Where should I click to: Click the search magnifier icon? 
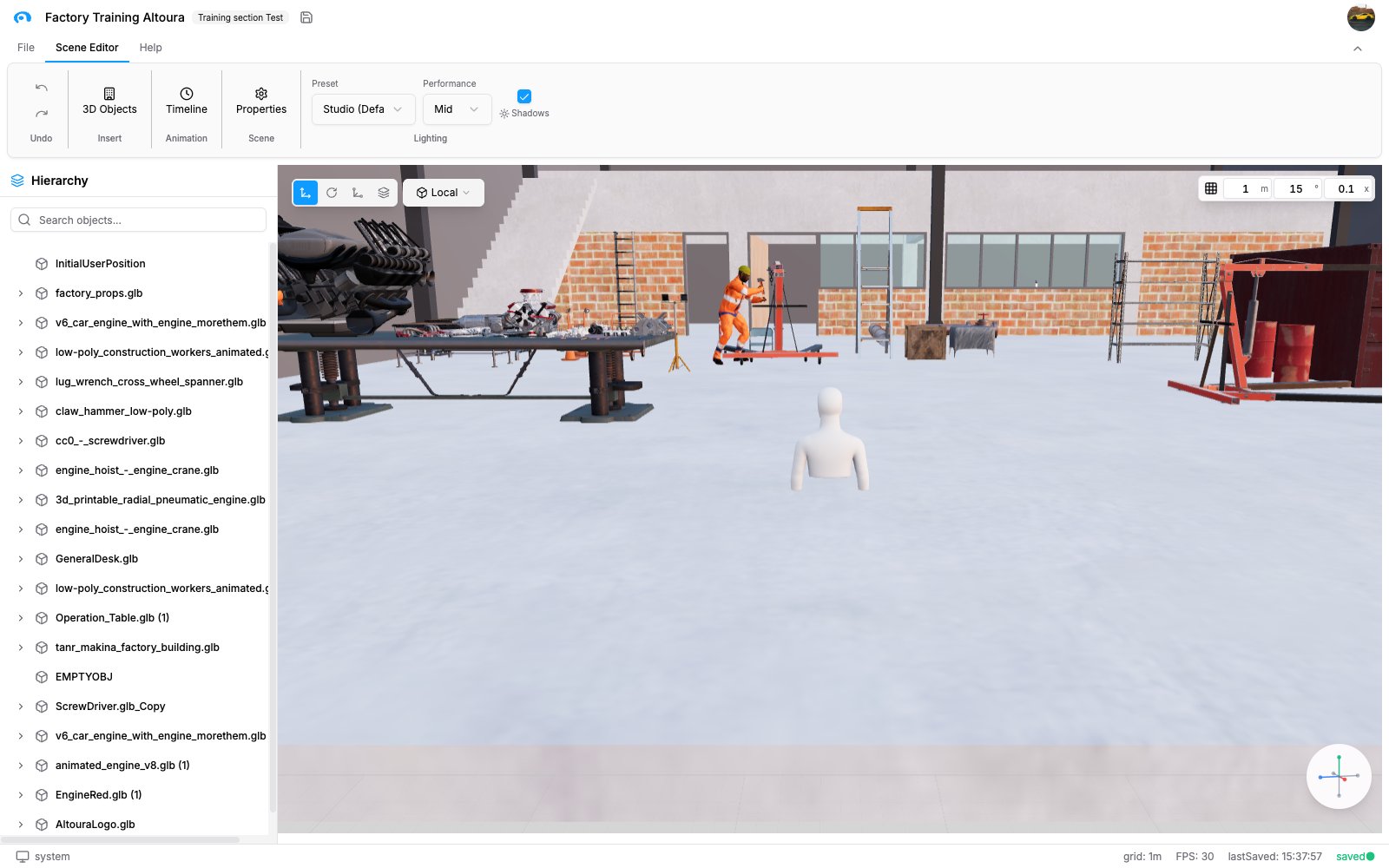pos(24,220)
